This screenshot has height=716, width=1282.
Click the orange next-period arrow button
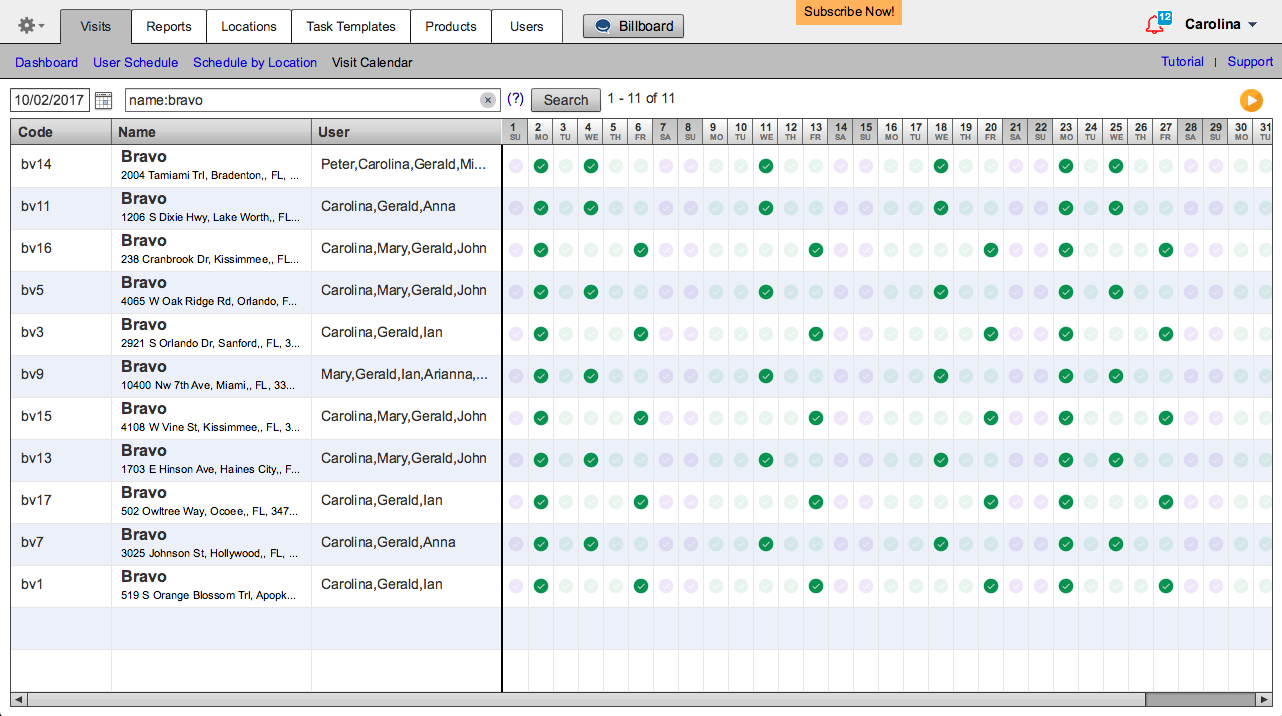1250,100
